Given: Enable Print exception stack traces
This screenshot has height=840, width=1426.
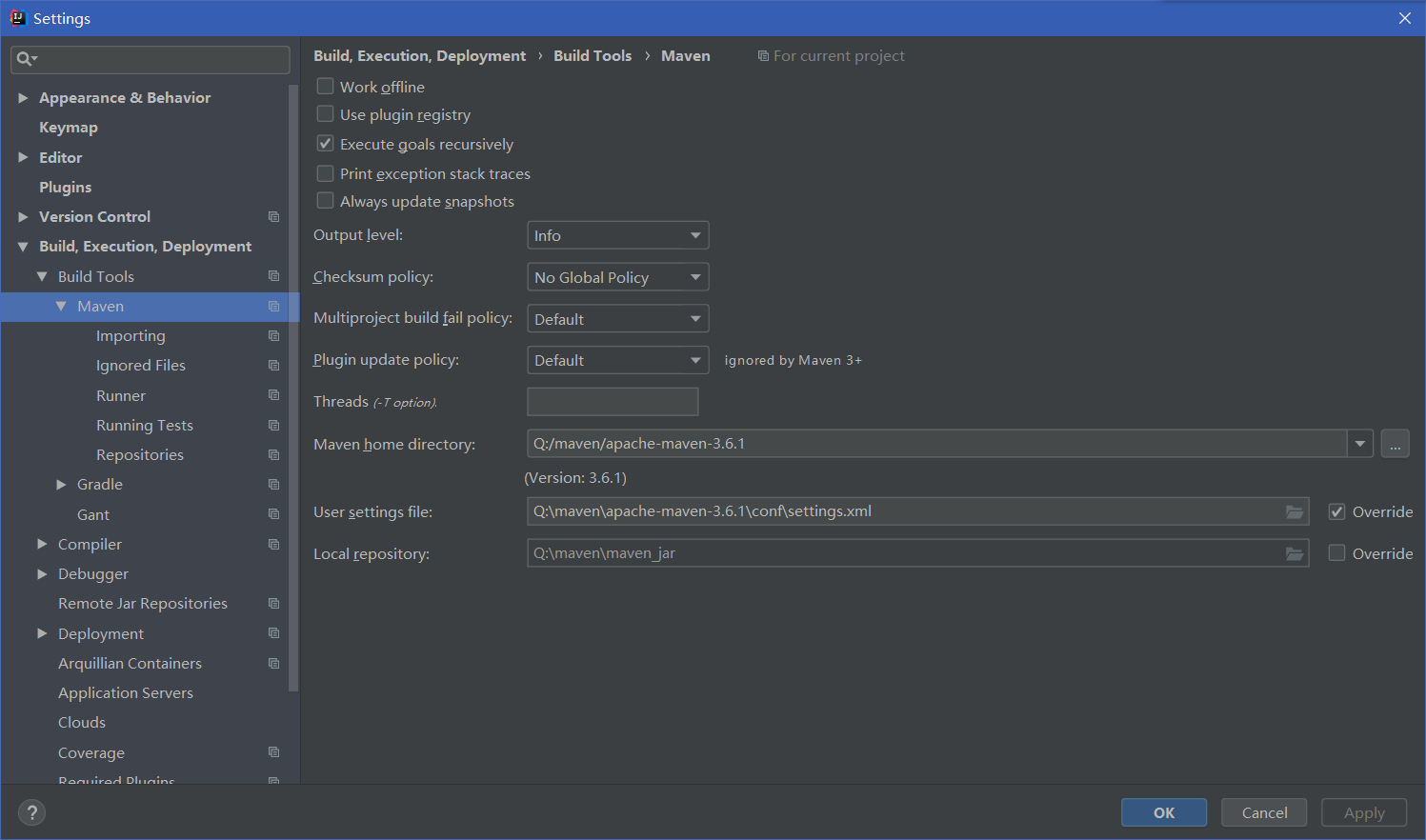Looking at the screenshot, I should (x=325, y=173).
